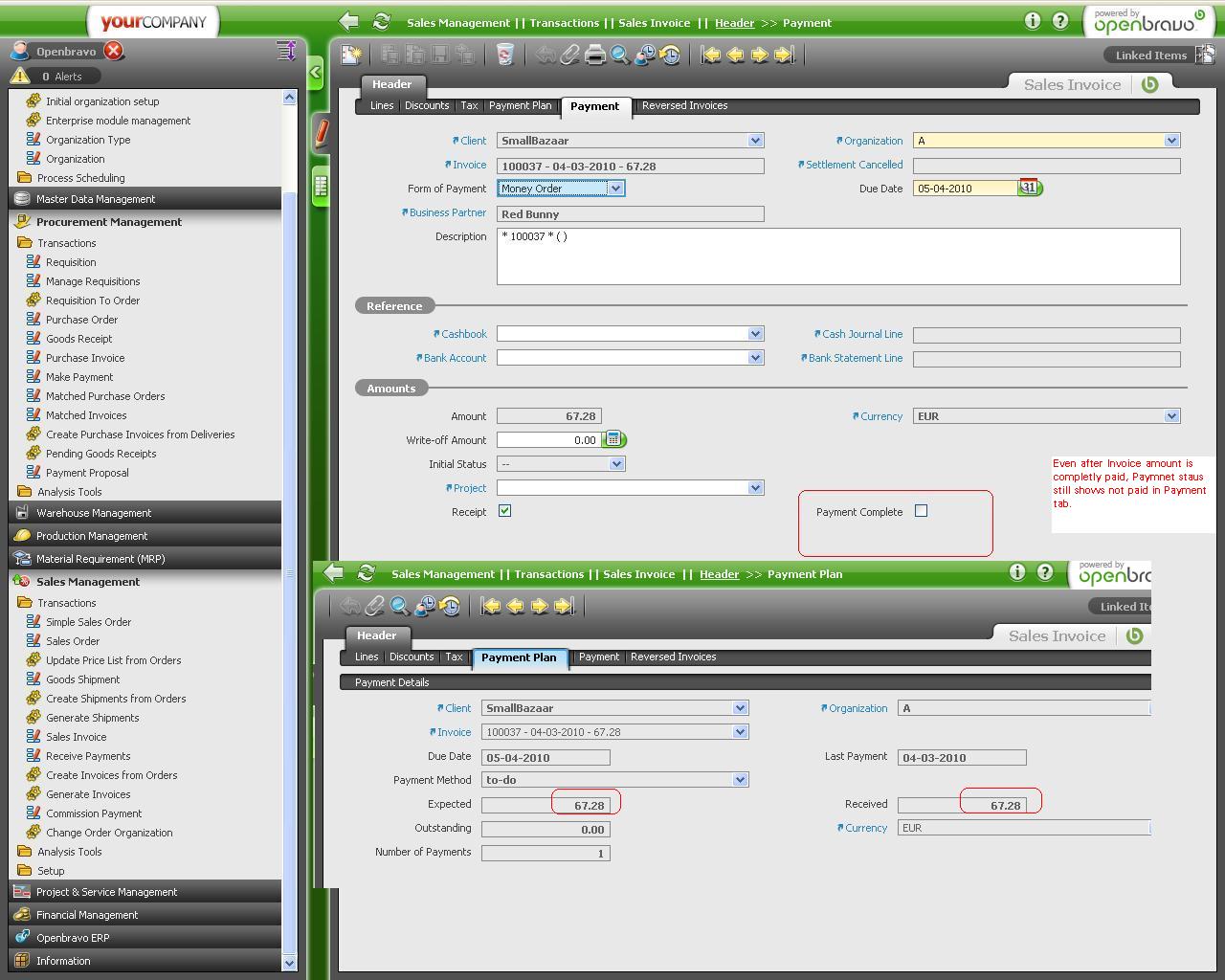Screen dimensions: 1225x980
Task: Open the Project dropdown
Action: coord(755,488)
